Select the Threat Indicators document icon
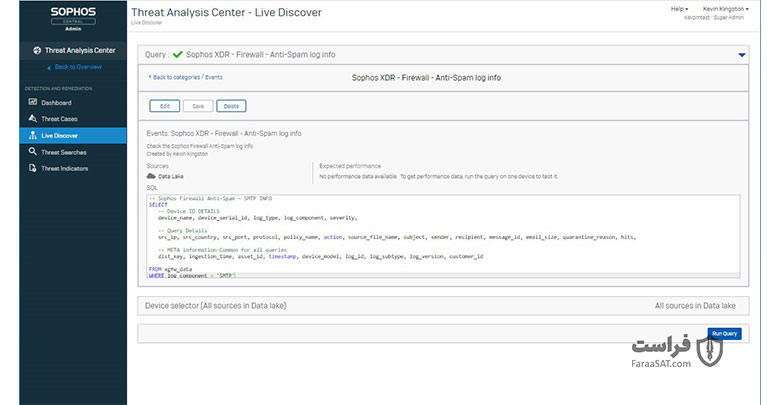This screenshot has height=405, width=780. click(x=33, y=168)
